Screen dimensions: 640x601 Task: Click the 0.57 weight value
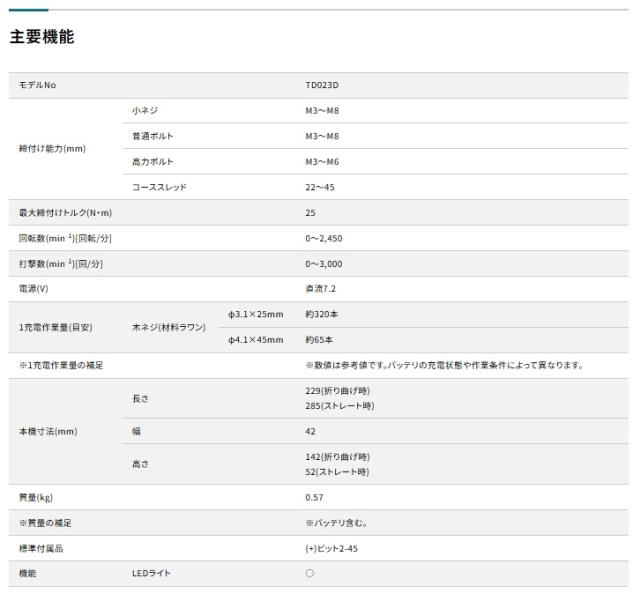pyautogui.click(x=314, y=498)
